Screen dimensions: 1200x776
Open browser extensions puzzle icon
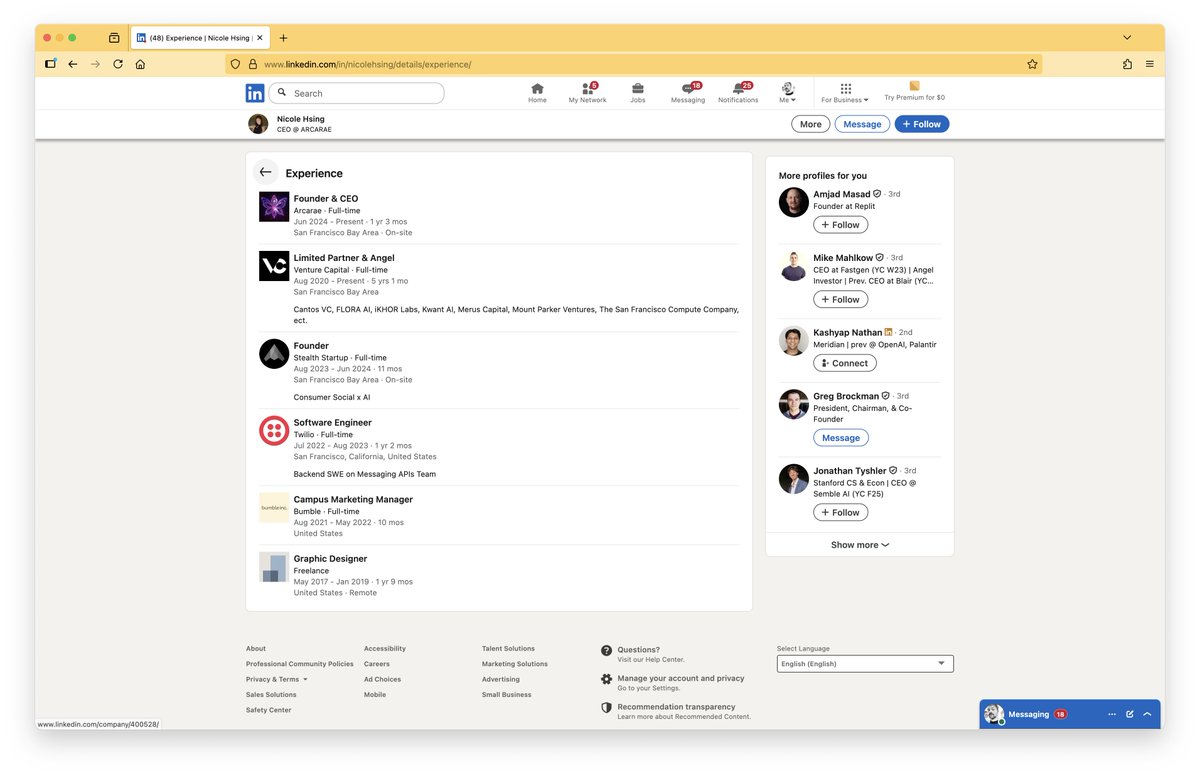1127,64
